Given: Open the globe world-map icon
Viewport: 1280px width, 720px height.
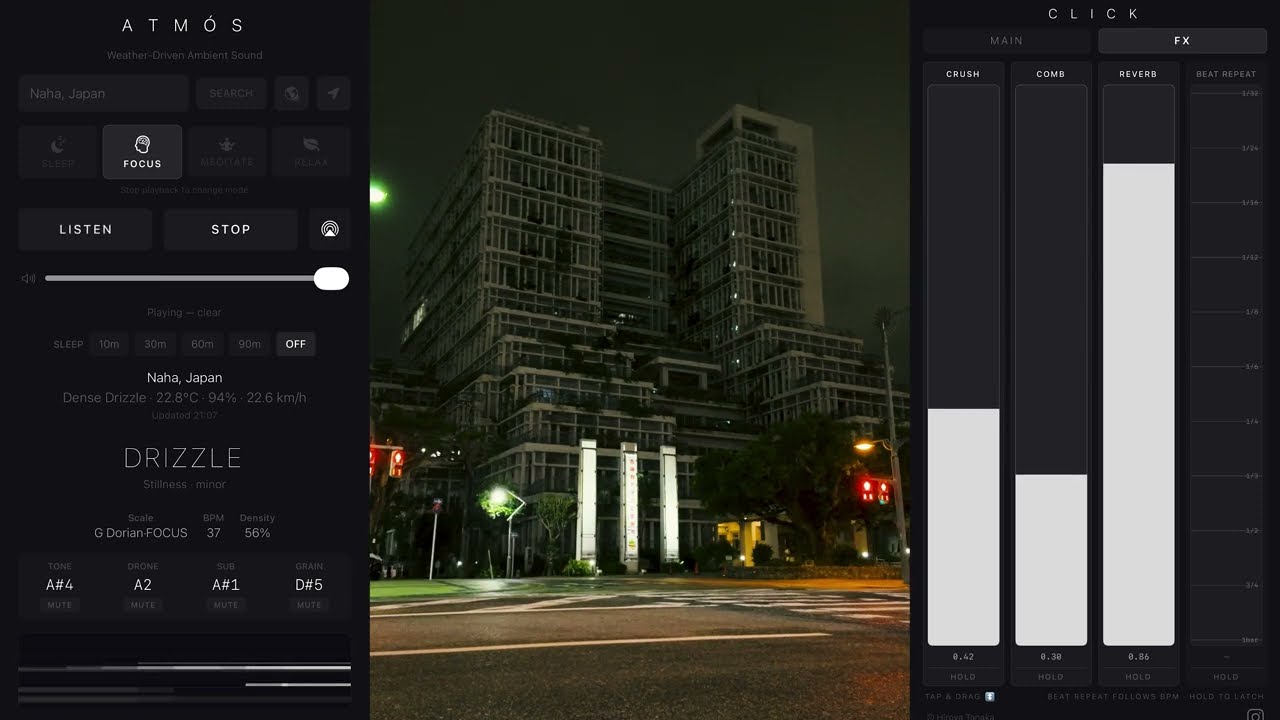Looking at the screenshot, I should point(291,93).
